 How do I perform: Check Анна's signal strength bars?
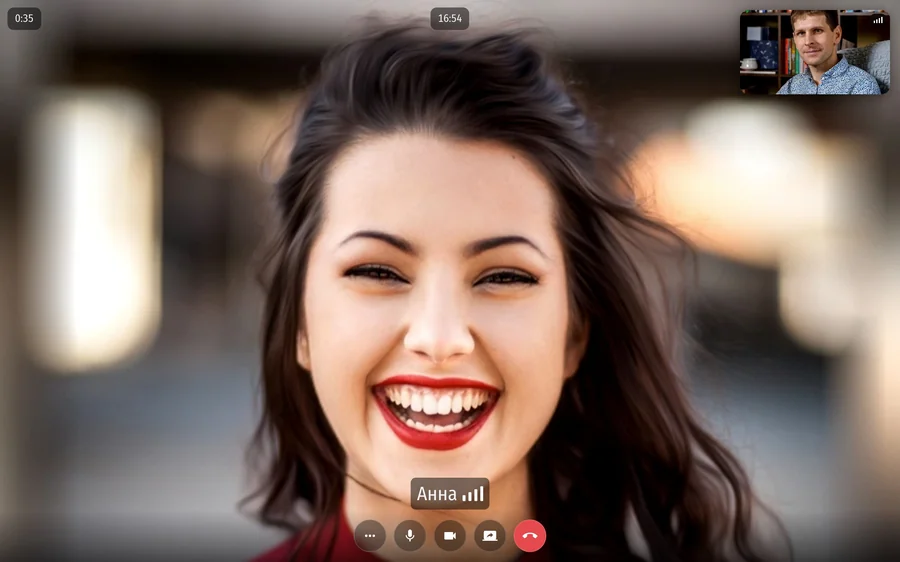click(x=473, y=494)
